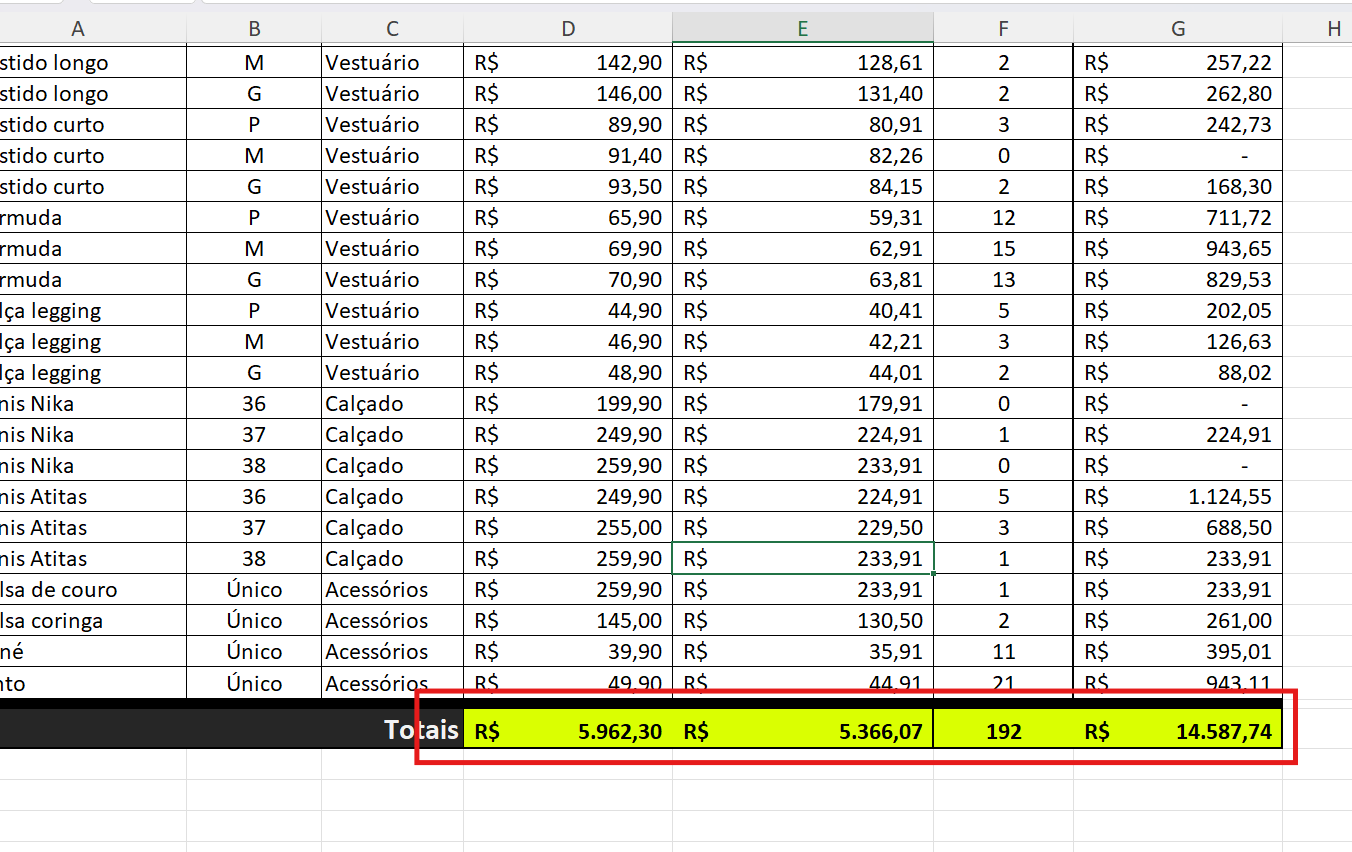This screenshot has height=852, width=1352.
Task: Click quantity cell showing 11
Action: [x=1004, y=651]
